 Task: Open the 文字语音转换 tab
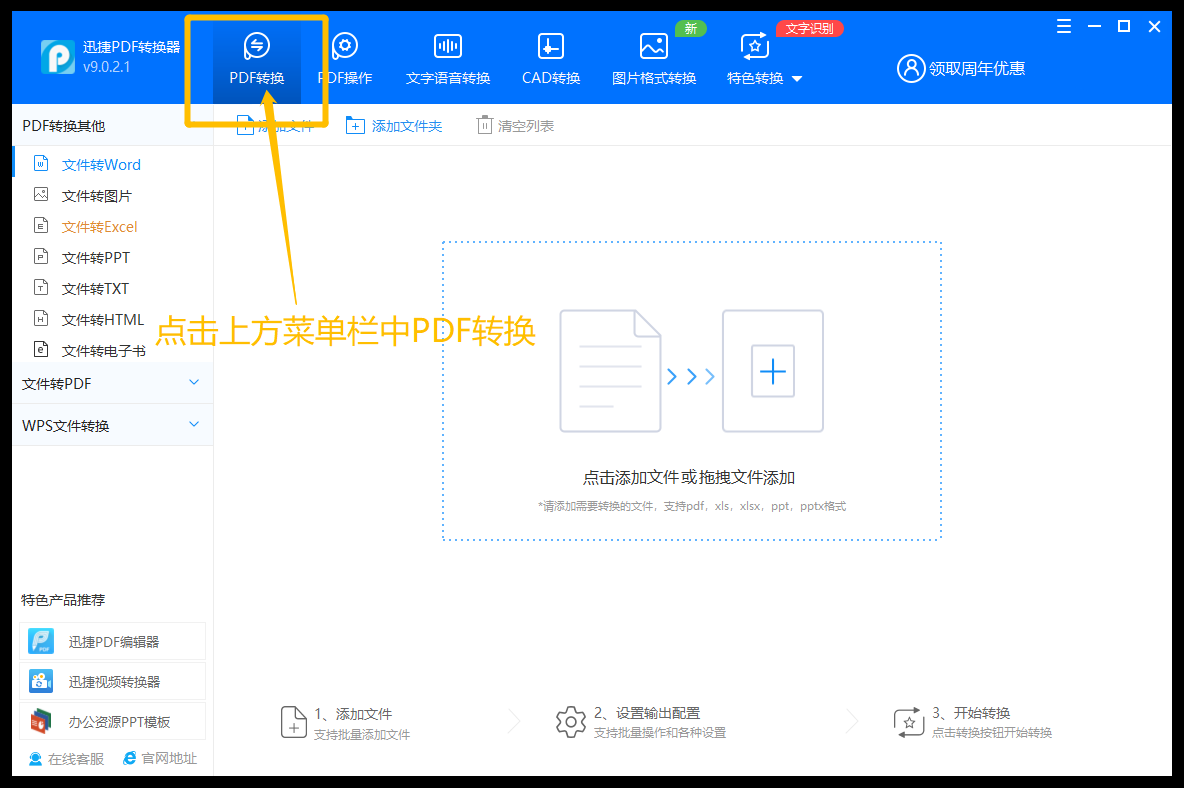448,60
